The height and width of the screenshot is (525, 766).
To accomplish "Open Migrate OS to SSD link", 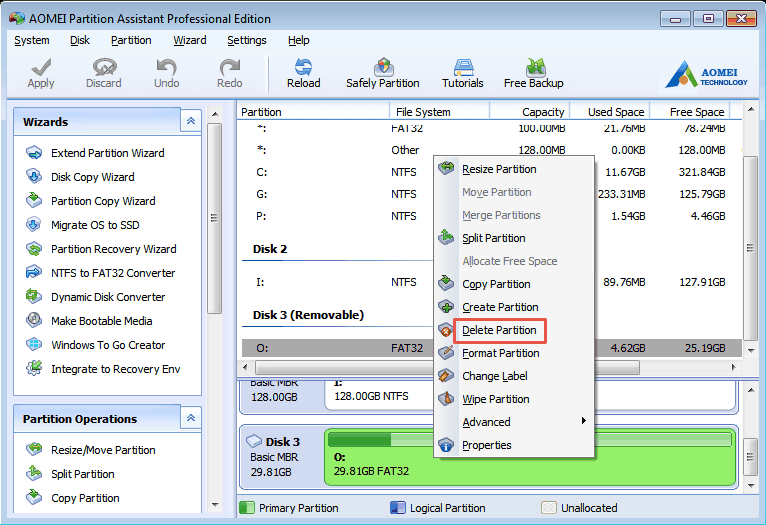I will point(95,225).
